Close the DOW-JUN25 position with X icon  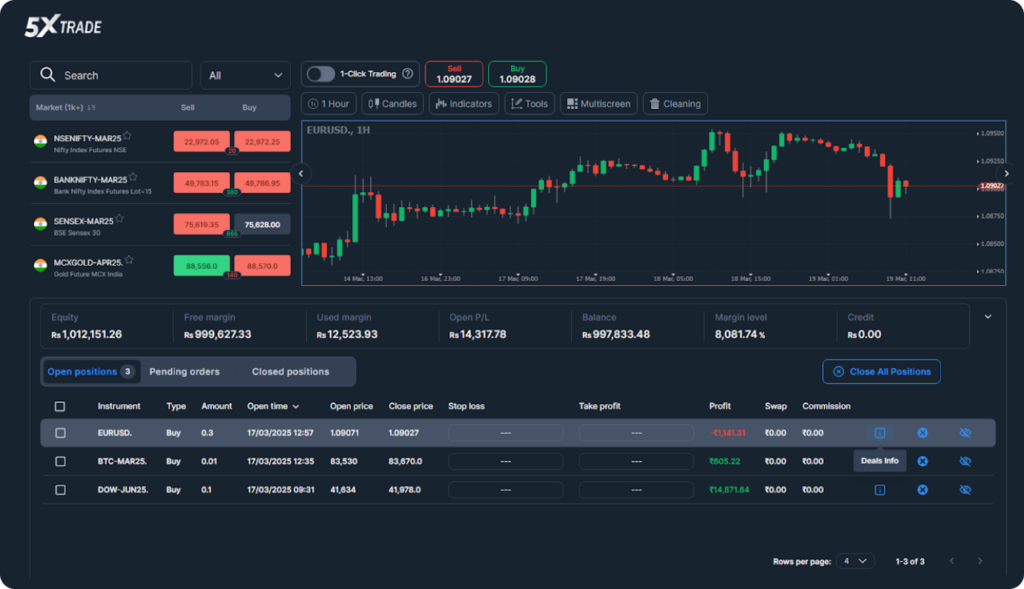coord(922,490)
